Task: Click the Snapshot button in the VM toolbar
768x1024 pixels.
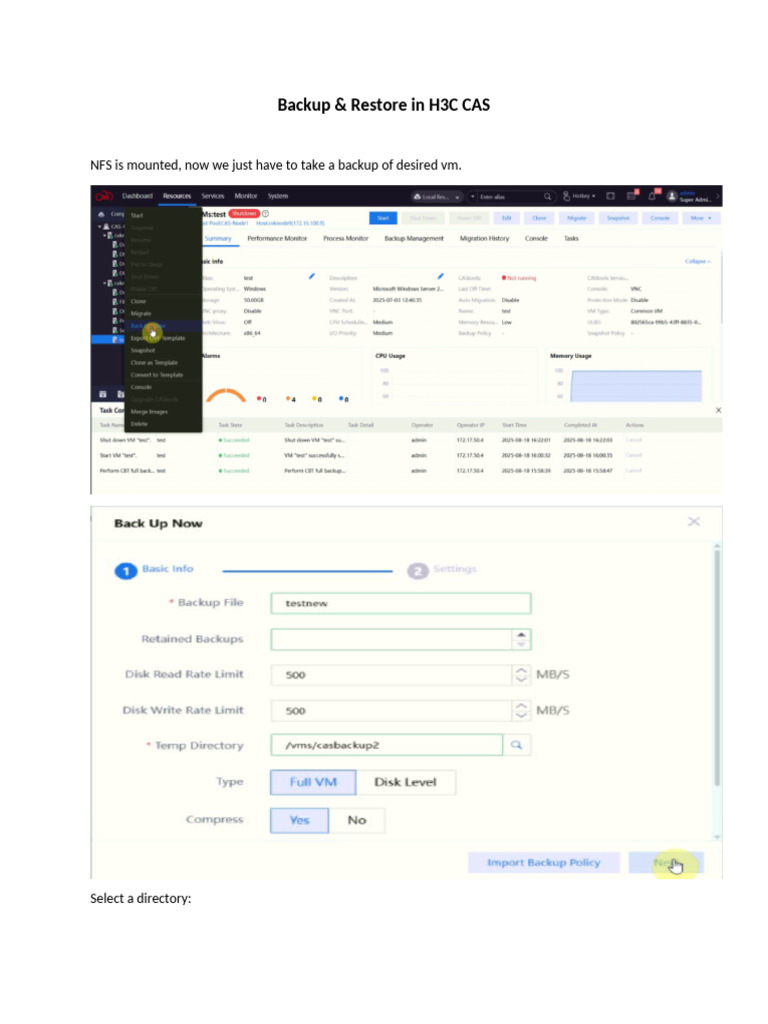Action: [x=618, y=218]
